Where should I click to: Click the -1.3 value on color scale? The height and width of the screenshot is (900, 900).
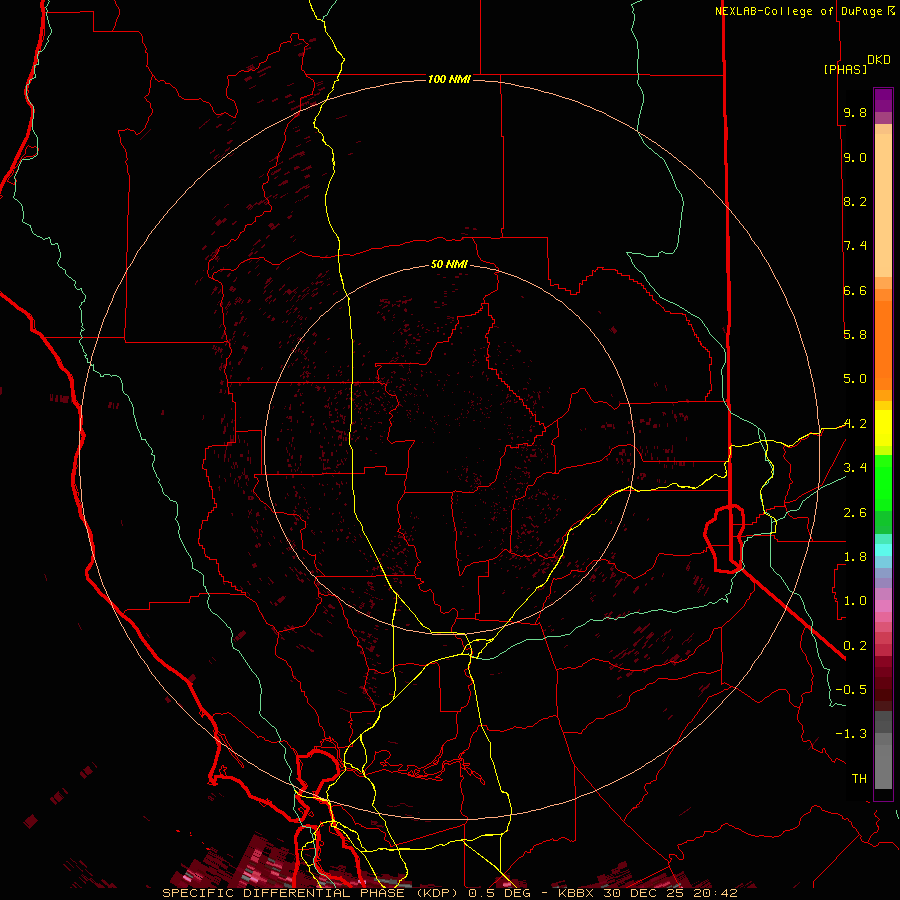coord(851,734)
